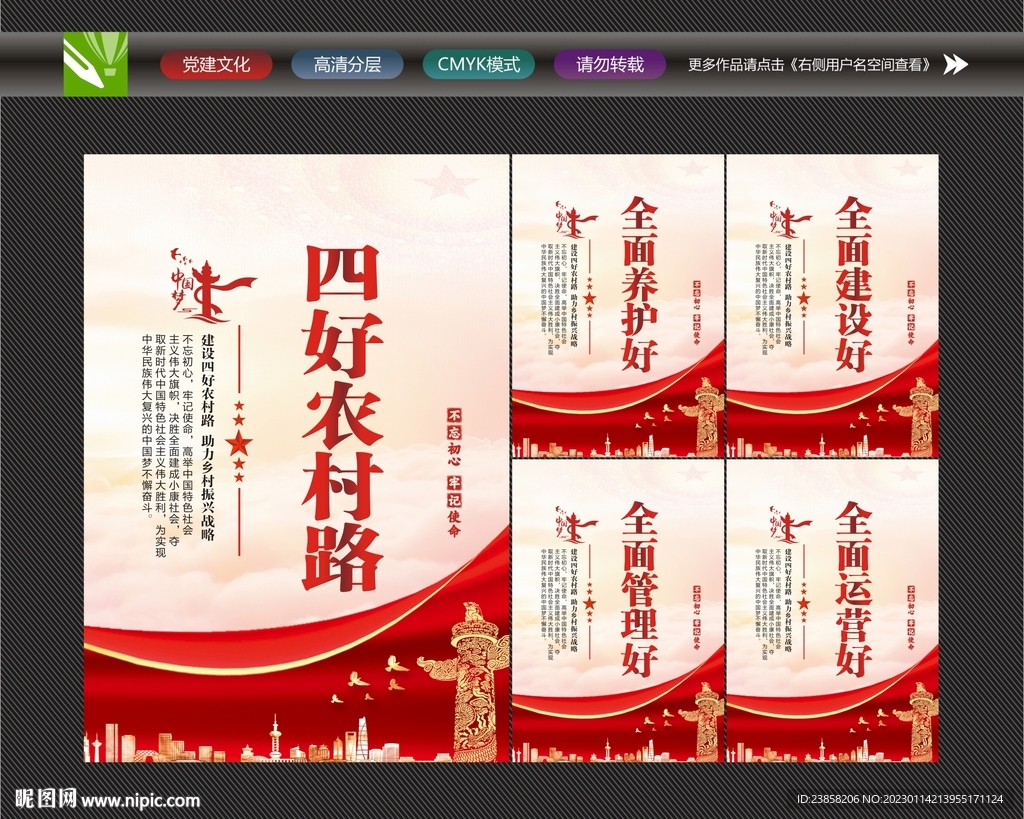Viewport: 1024px width, 819px height.
Task: Open the 全面养护好 poster thumbnail
Action: (x=618, y=306)
